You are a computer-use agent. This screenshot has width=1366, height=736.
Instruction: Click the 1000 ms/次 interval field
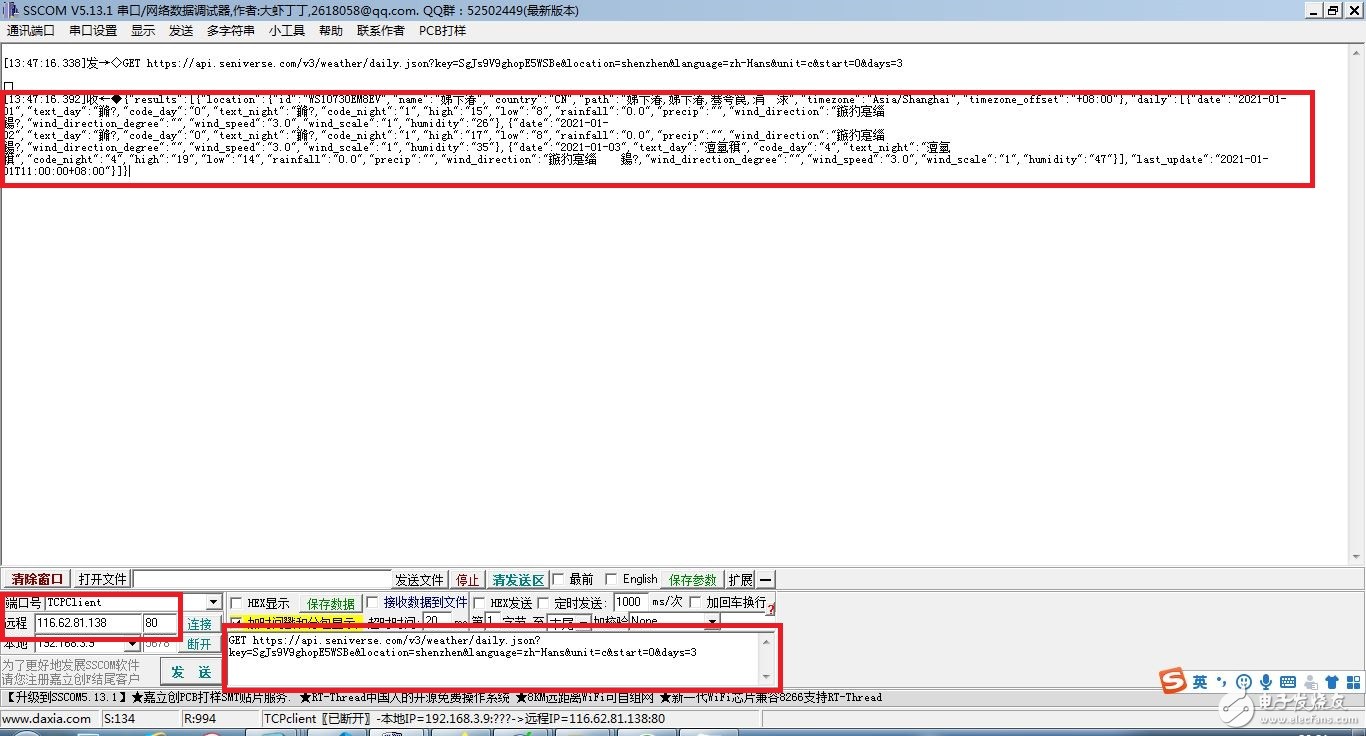click(x=630, y=602)
